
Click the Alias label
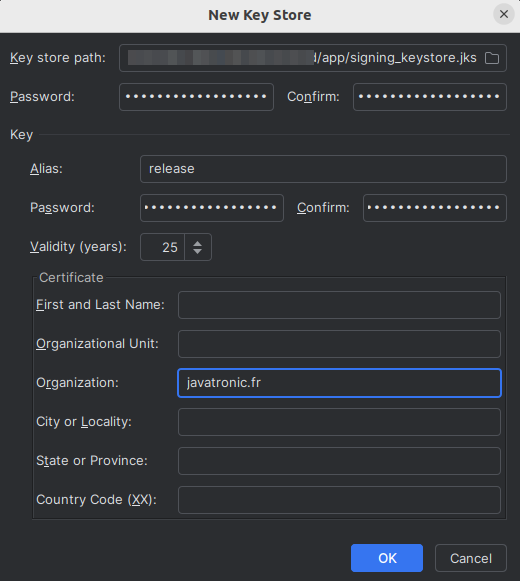(x=46, y=169)
